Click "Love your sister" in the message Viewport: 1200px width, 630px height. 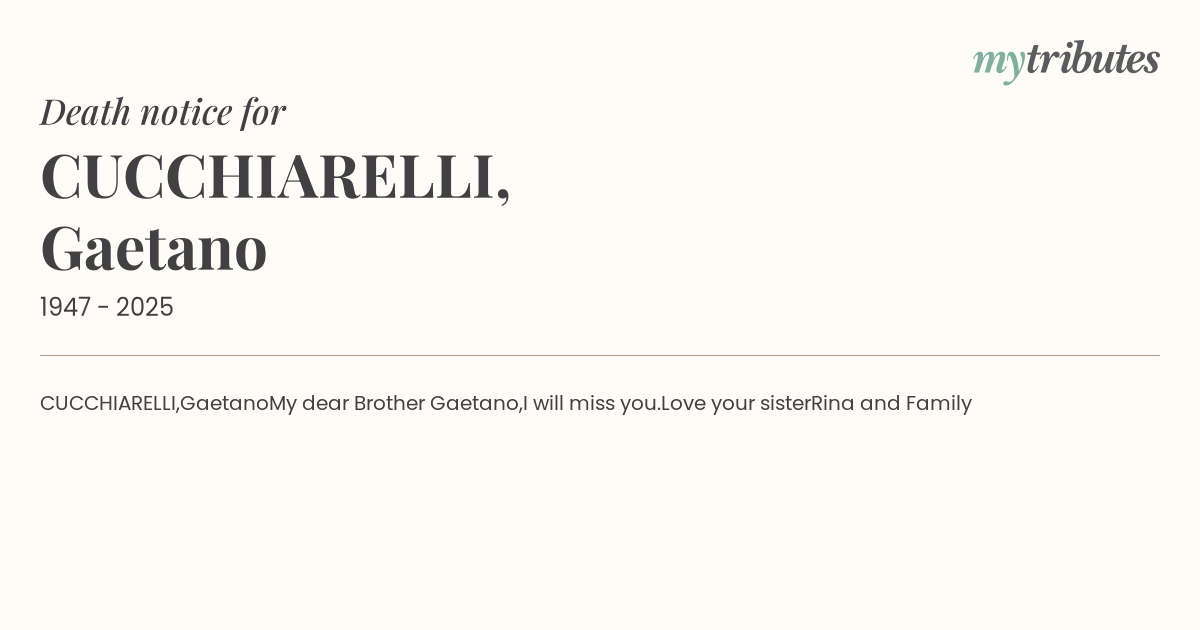pyautogui.click(x=735, y=403)
